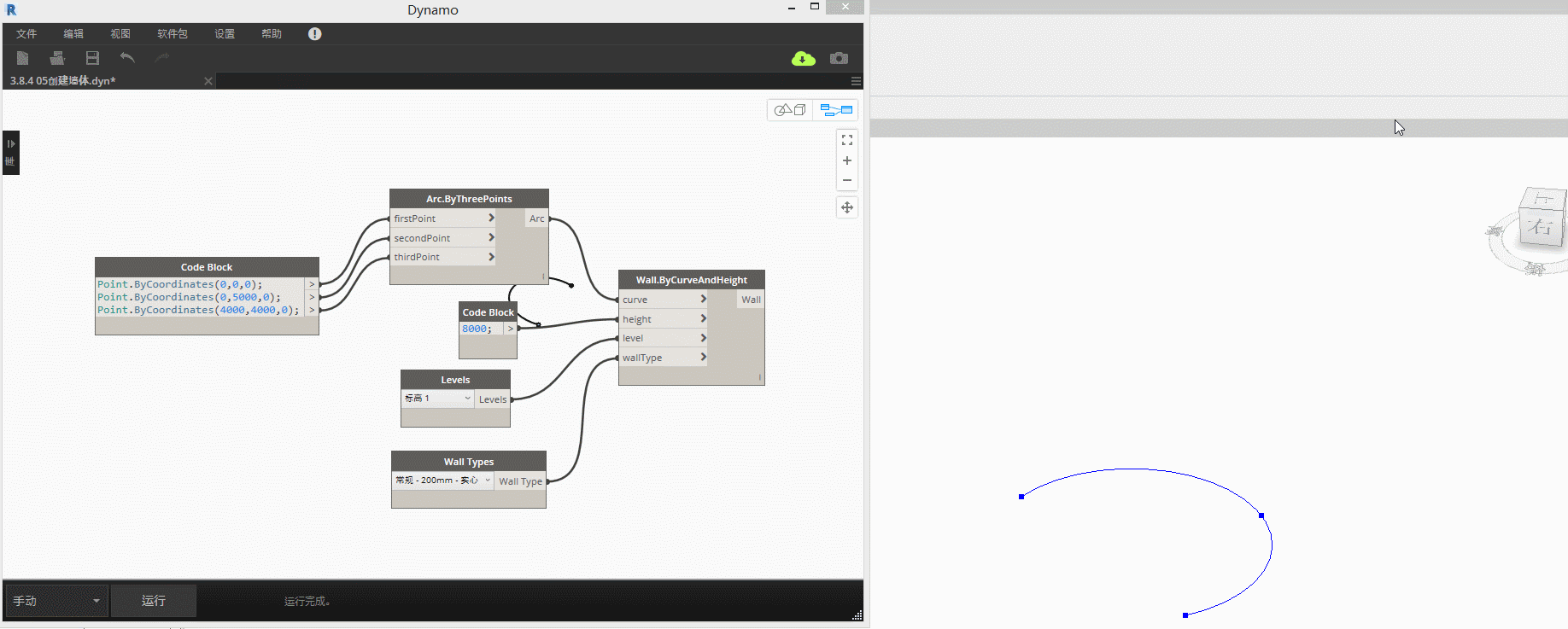Click the 运行 button

coord(154,601)
